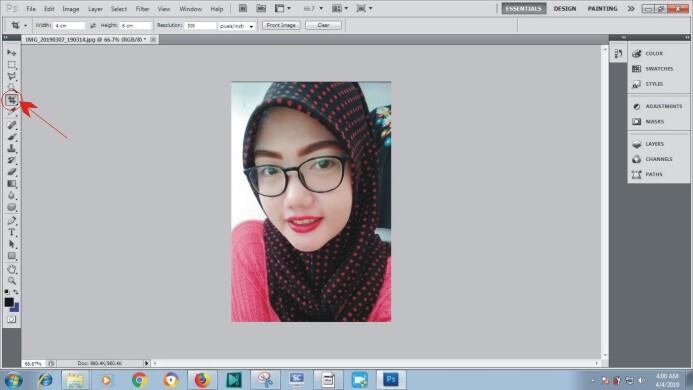This screenshot has height=390, width=693.
Task: Open the Edit menu
Action: tap(49, 9)
